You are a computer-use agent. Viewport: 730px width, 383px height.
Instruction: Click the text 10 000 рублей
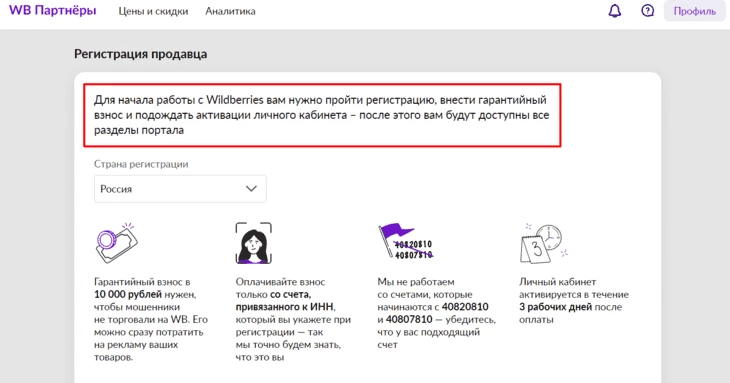128,295
